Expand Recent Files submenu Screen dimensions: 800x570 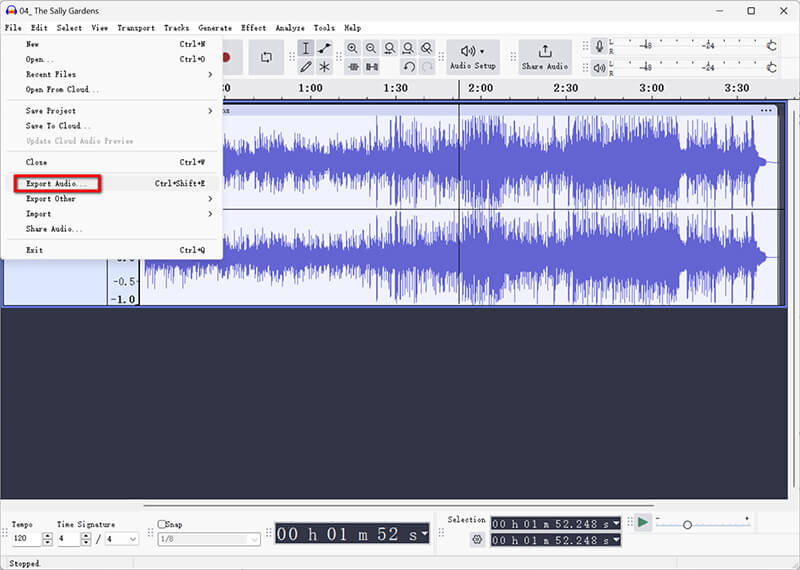(x=117, y=75)
